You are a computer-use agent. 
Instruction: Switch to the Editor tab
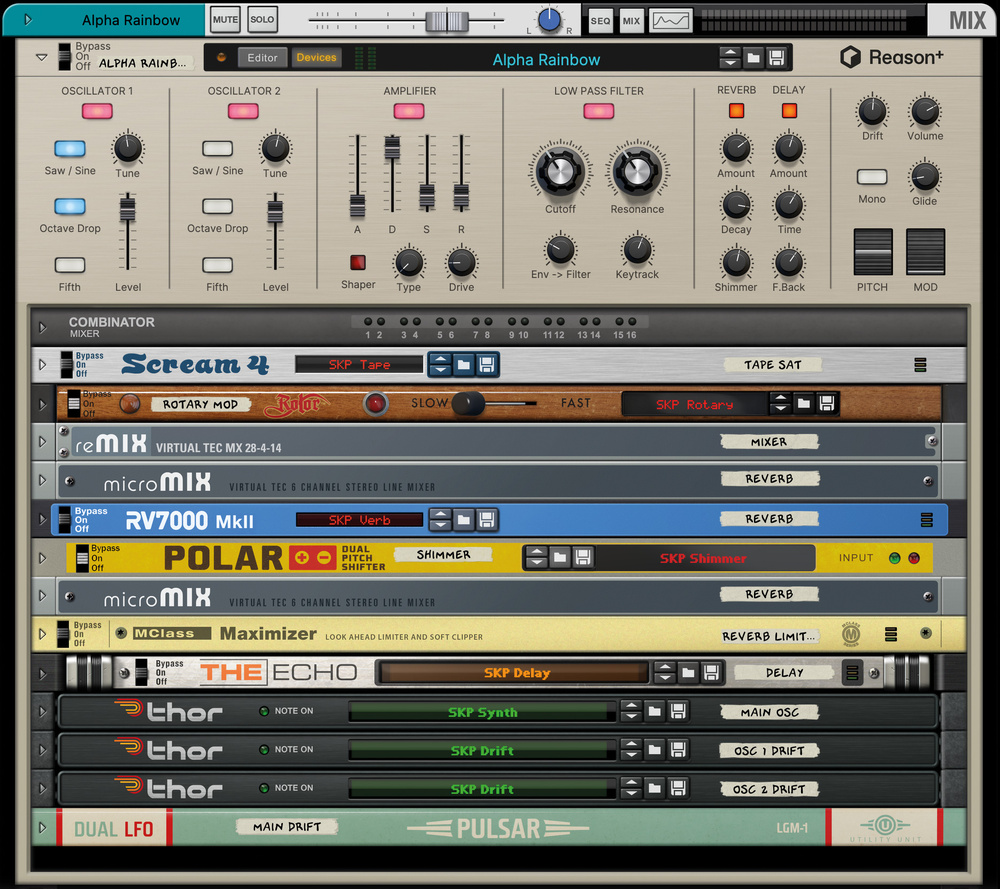263,58
